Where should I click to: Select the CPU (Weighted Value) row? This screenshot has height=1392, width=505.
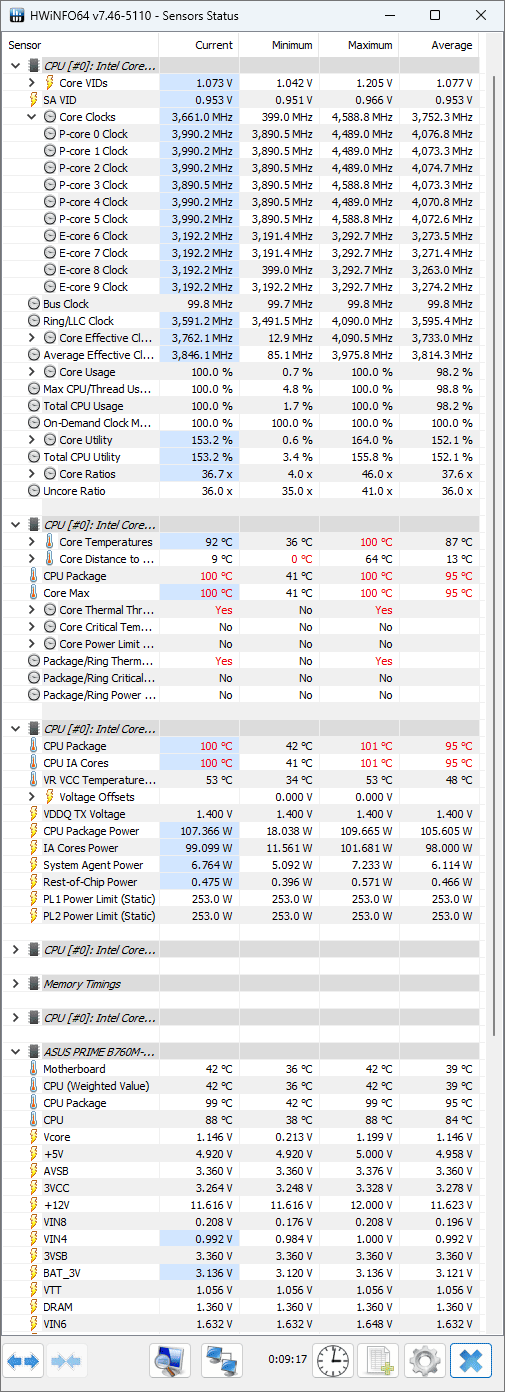click(x=241, y=1086)
